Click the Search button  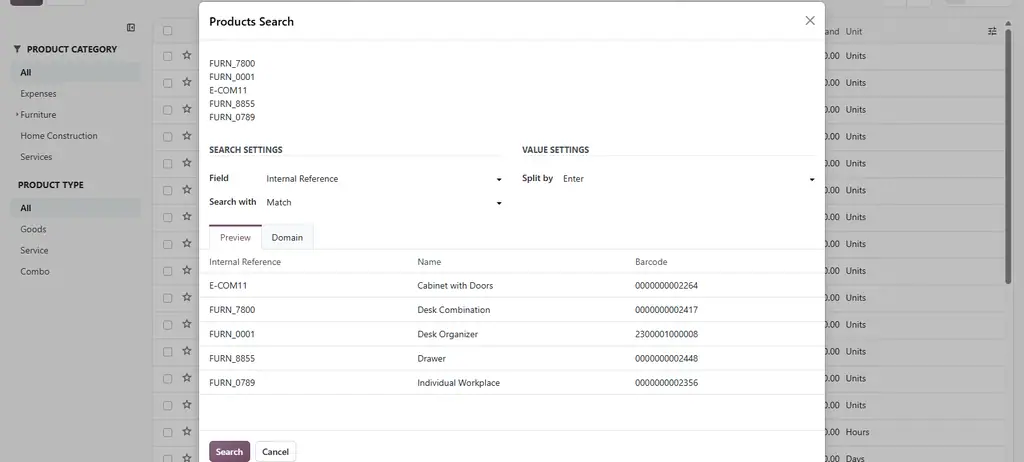tap(229, 452)
